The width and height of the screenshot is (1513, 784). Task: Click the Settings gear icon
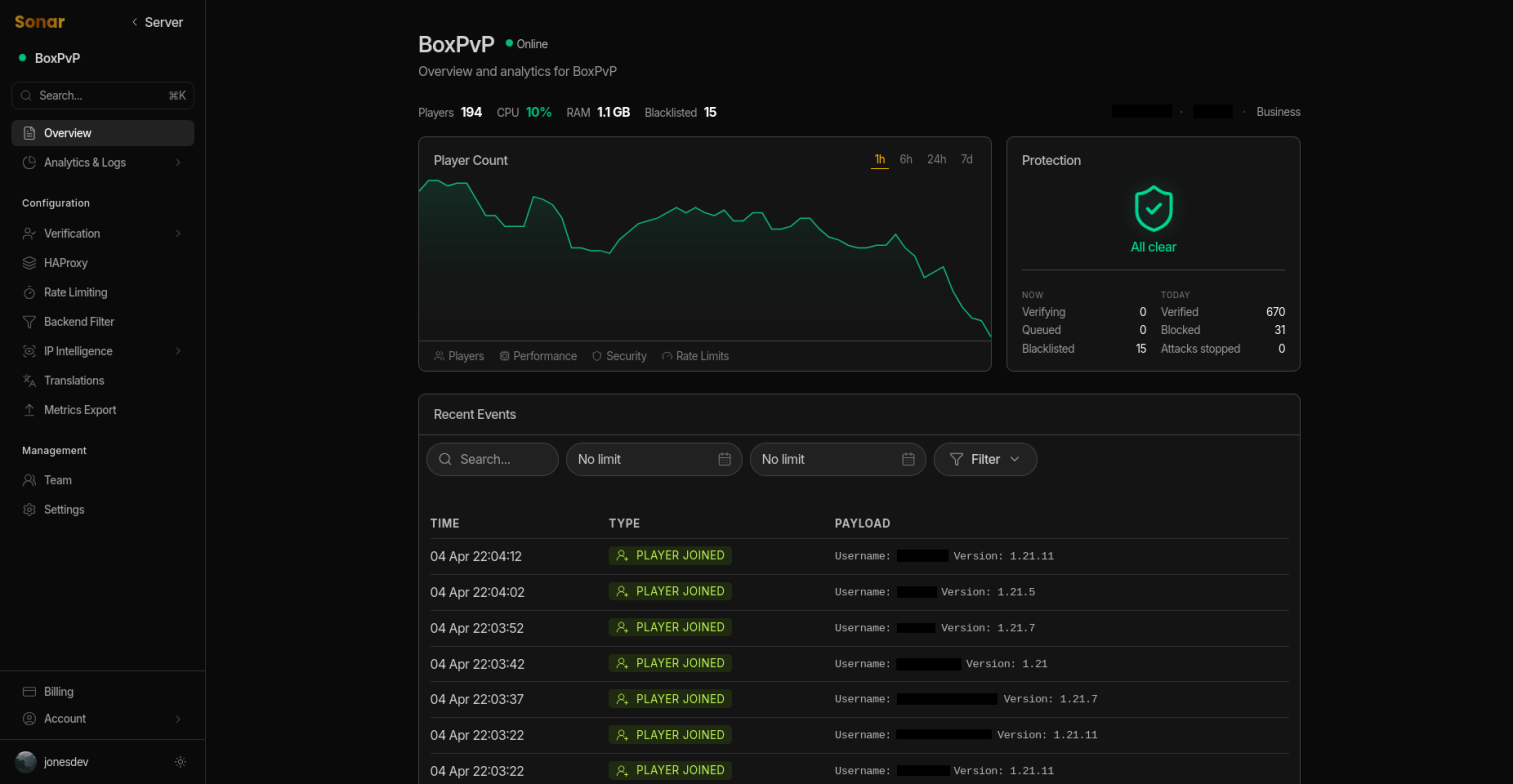pos(29,509)
